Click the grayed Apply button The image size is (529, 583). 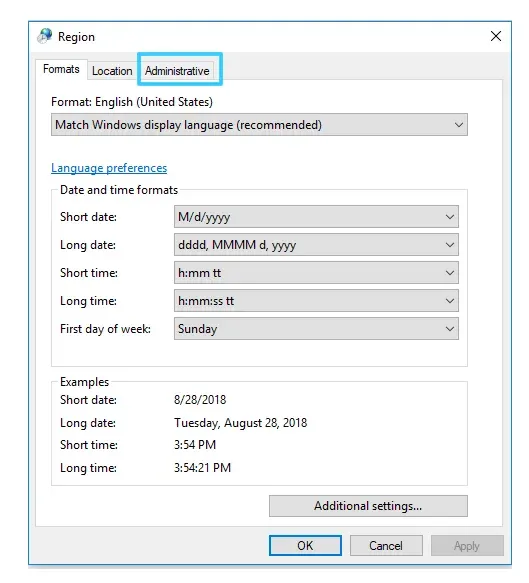[467, 545]
